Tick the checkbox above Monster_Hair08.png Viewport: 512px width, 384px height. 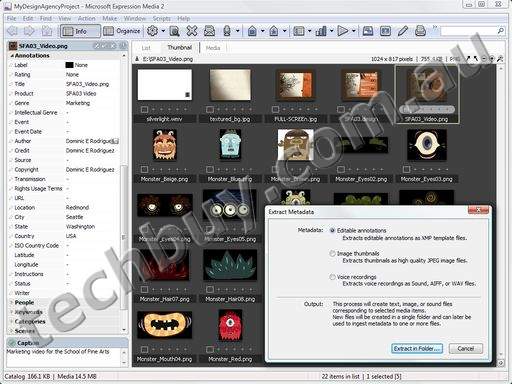(210, 289)
